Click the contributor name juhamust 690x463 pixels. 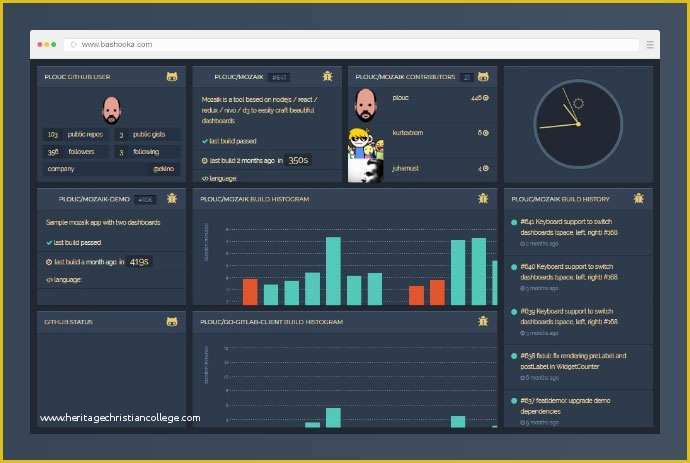tap(405, 168)
